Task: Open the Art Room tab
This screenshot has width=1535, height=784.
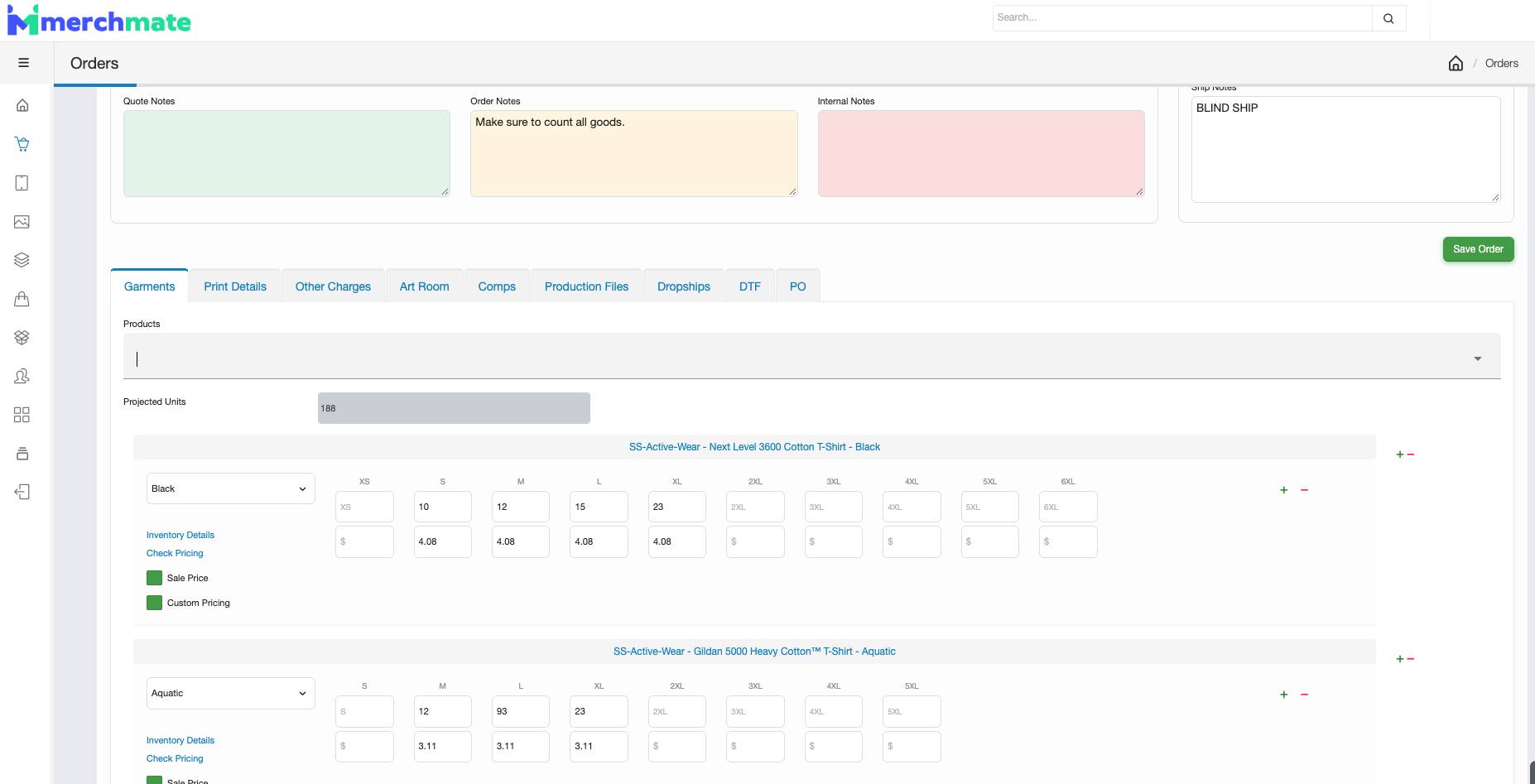Action: click(425, 286)
